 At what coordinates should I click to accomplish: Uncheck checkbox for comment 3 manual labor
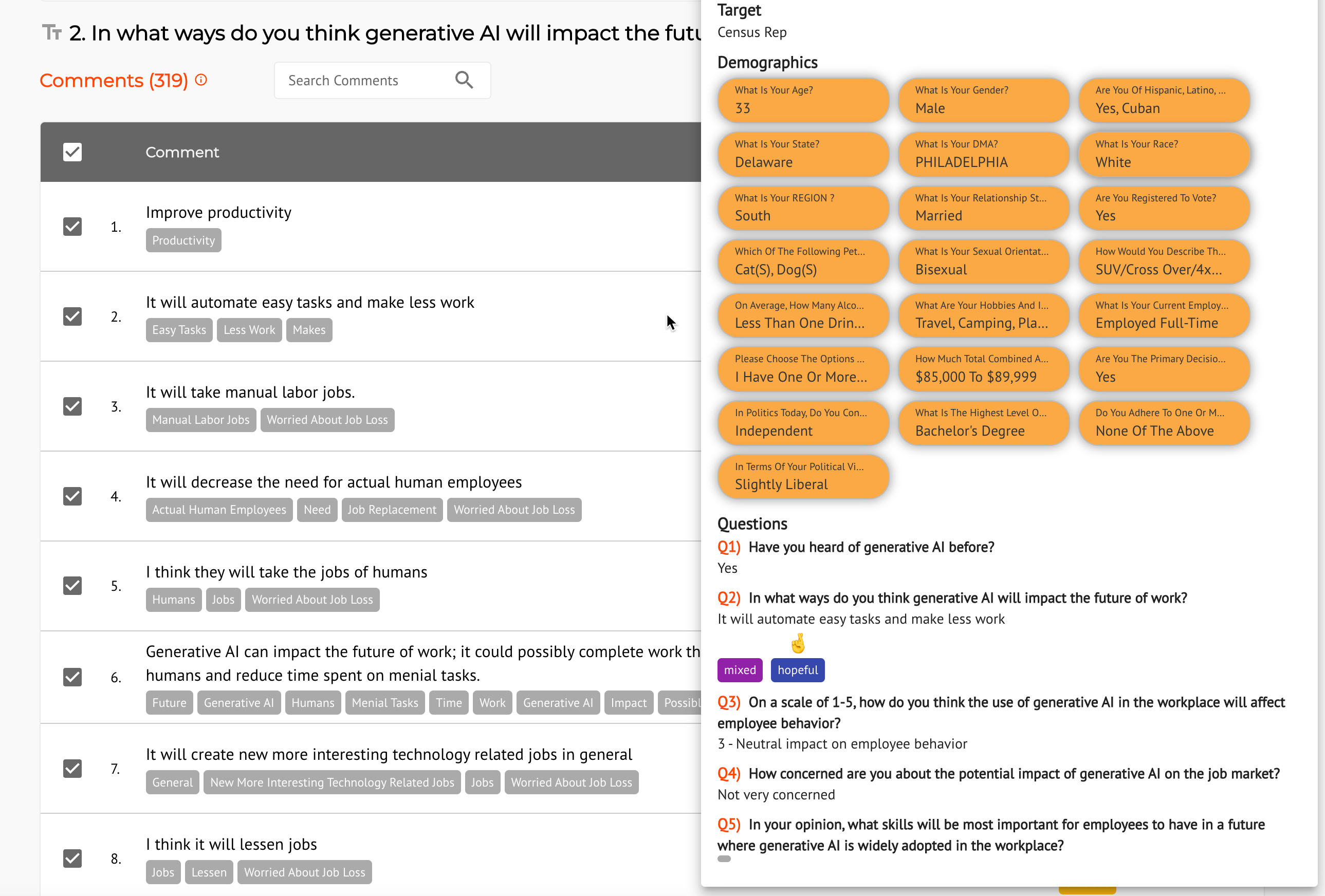(72, 406)
